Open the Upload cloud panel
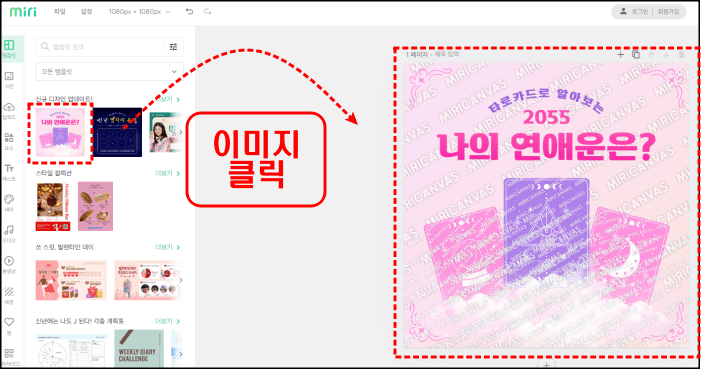The height and width of the screenshot is (369, 701). (9, 110)
